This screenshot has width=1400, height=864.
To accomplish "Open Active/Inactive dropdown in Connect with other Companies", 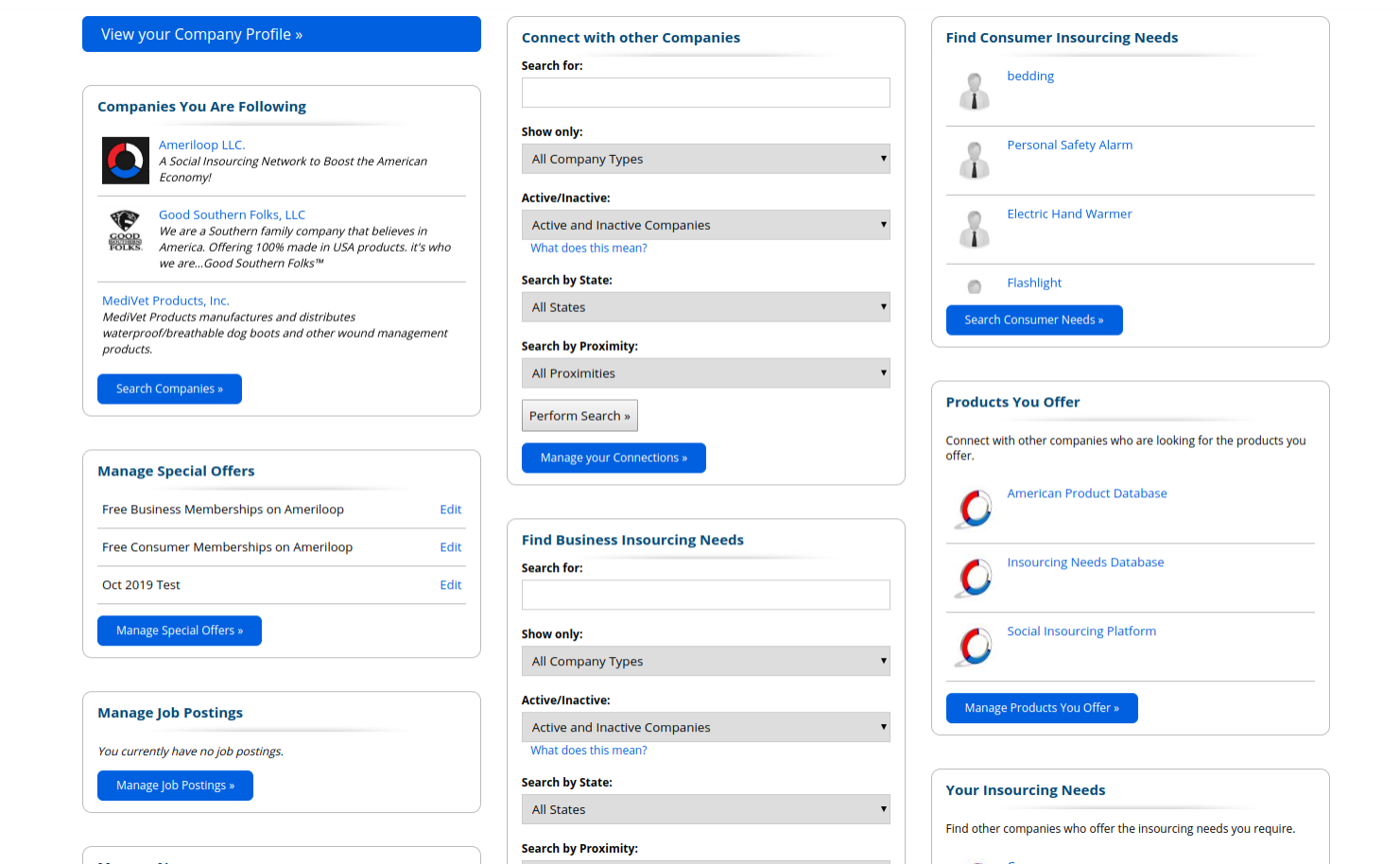I will point(706,225).
